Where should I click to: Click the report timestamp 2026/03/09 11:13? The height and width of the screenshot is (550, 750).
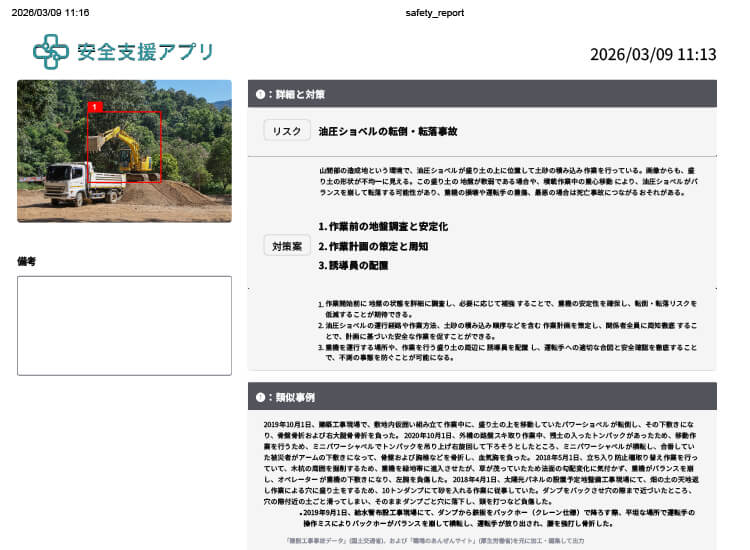653,54
